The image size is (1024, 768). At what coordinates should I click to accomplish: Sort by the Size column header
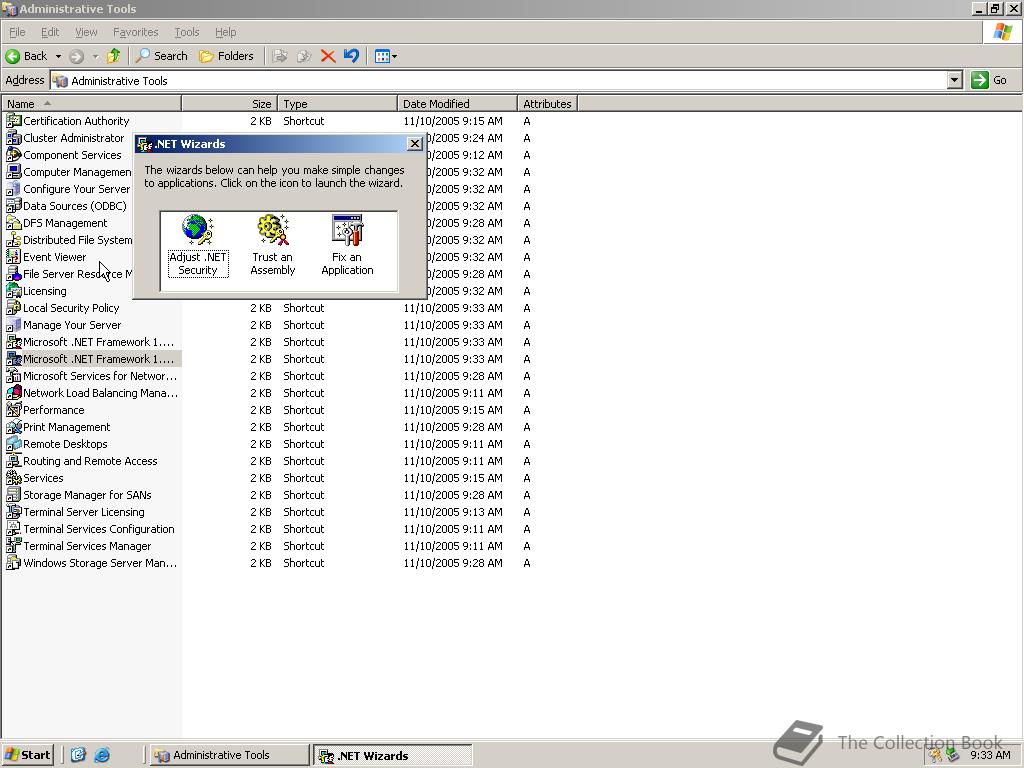point(230,104)
